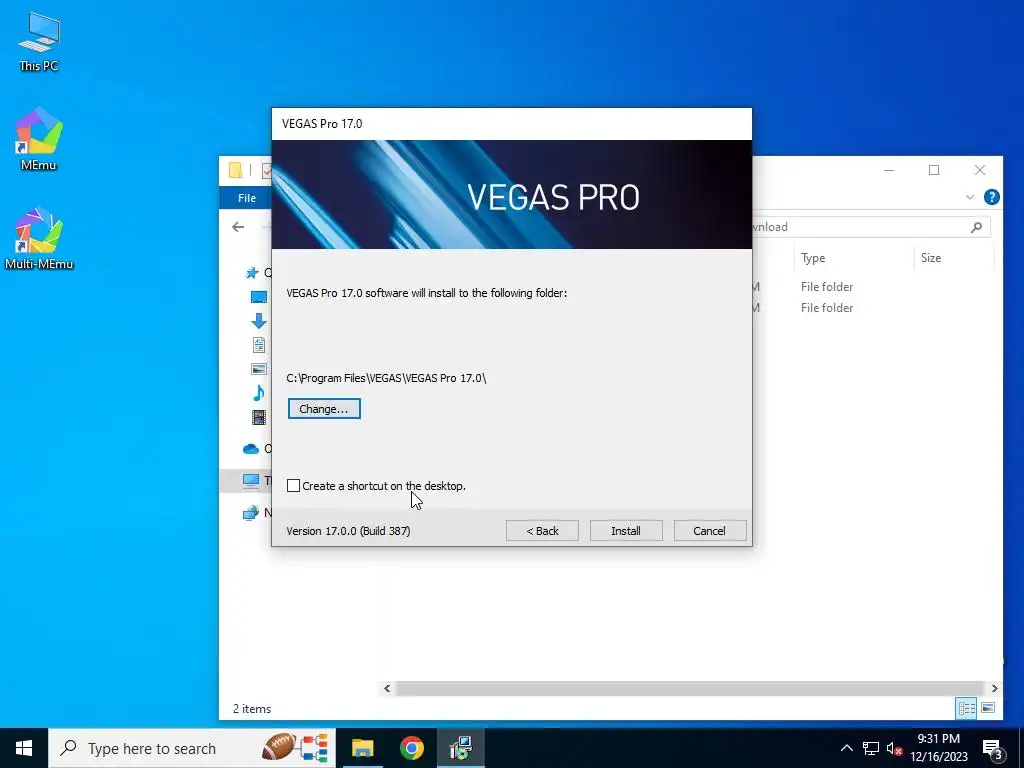Select Downloads arrow icon in Explorer sidebar
The height and width of the screenshot is (768, 1024).
[x=259, y=321]
